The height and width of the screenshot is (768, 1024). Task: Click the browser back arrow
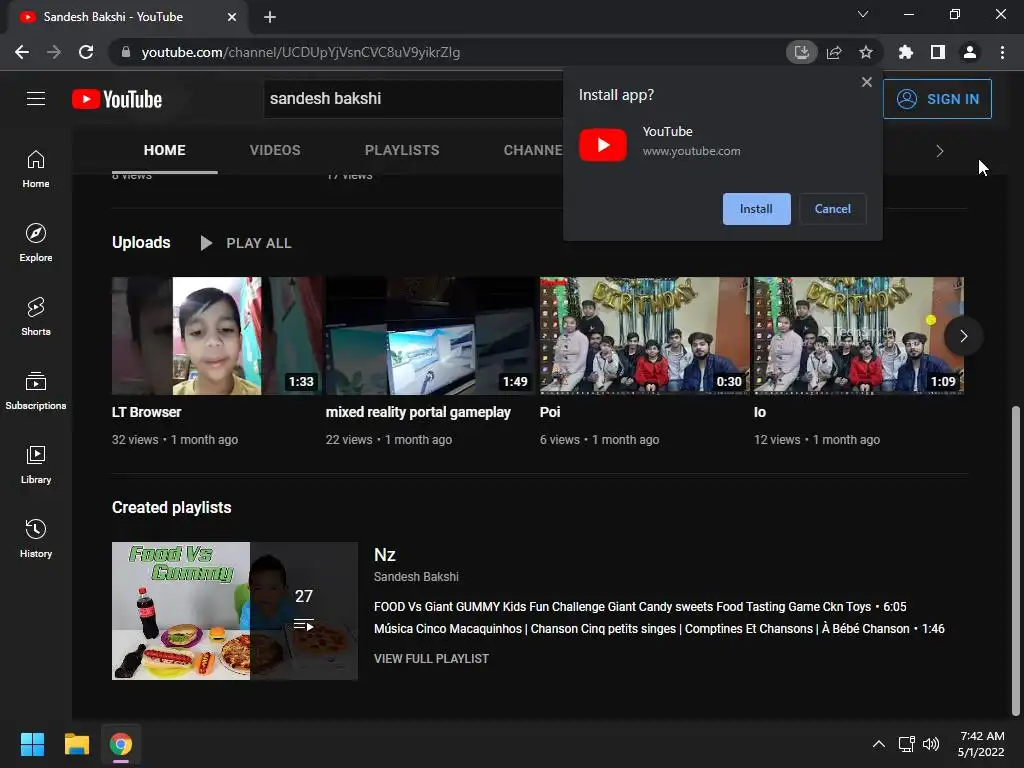tap(22, 52)
